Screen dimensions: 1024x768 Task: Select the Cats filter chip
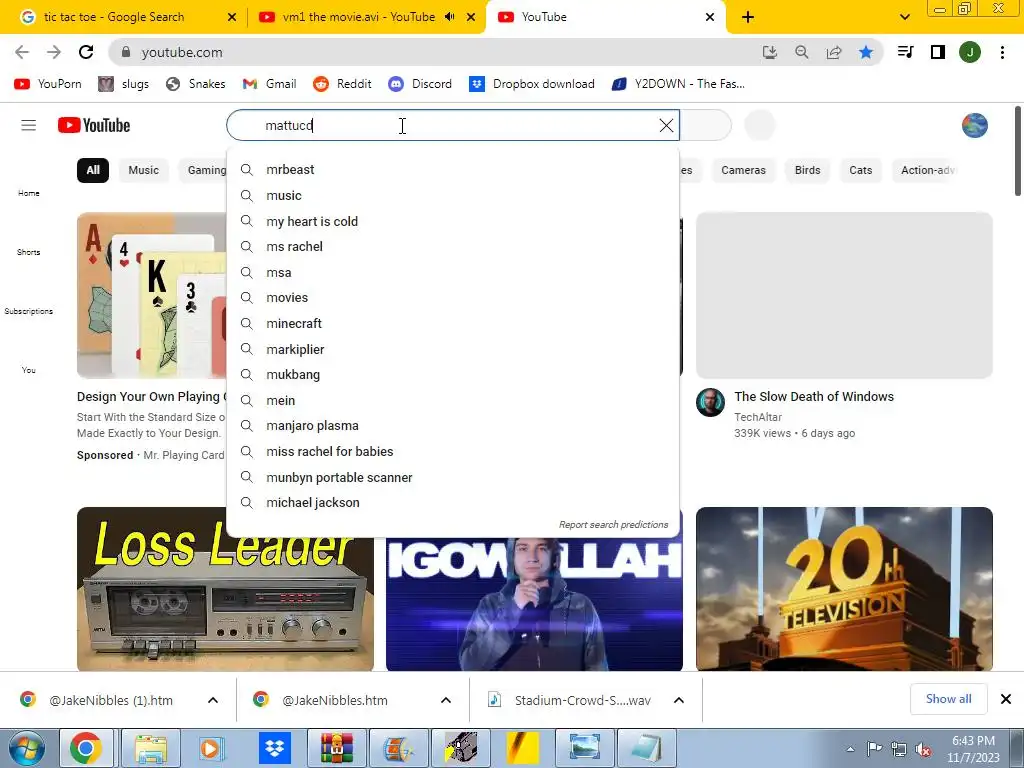(x=860, y=170)
